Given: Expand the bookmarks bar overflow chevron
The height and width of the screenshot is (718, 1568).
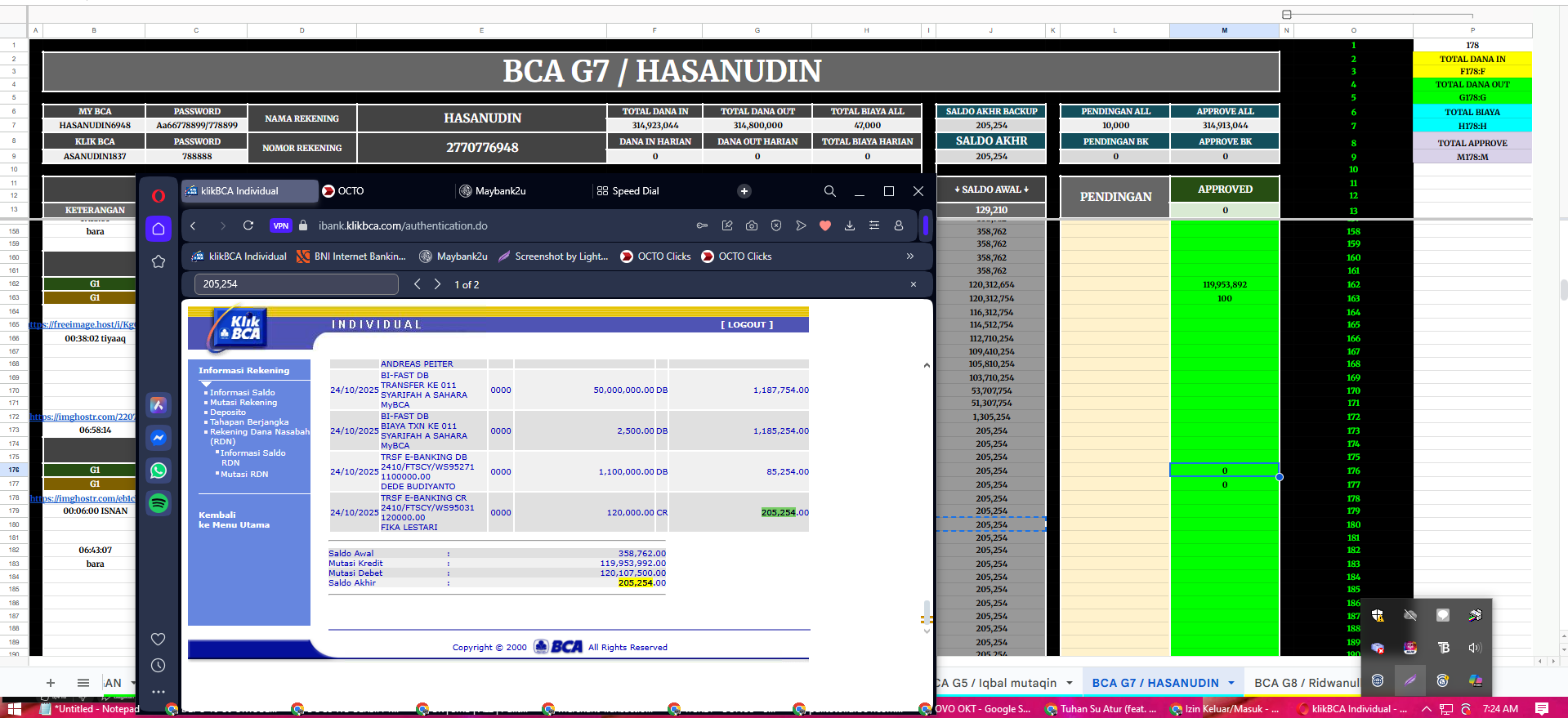Looking at the screenshot, I should coord(910,256).
